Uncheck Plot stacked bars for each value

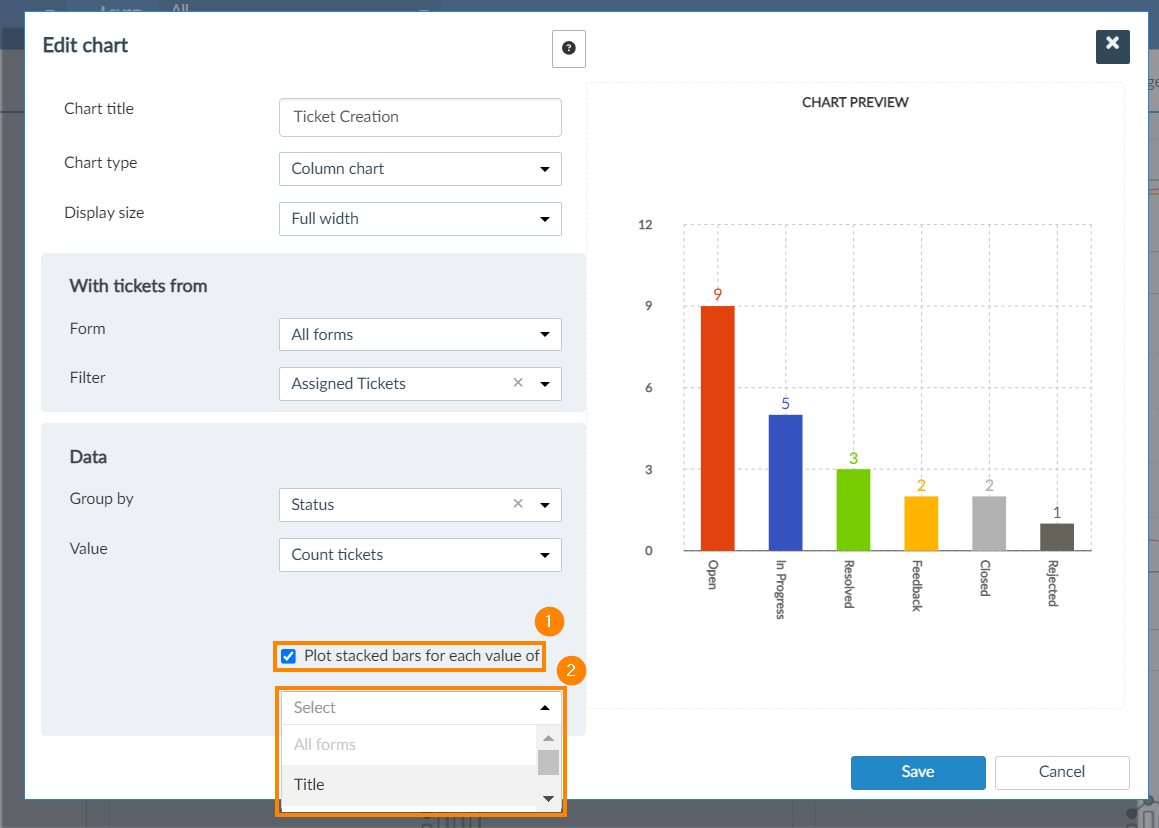pyautogui.click(x=289, y=656)
